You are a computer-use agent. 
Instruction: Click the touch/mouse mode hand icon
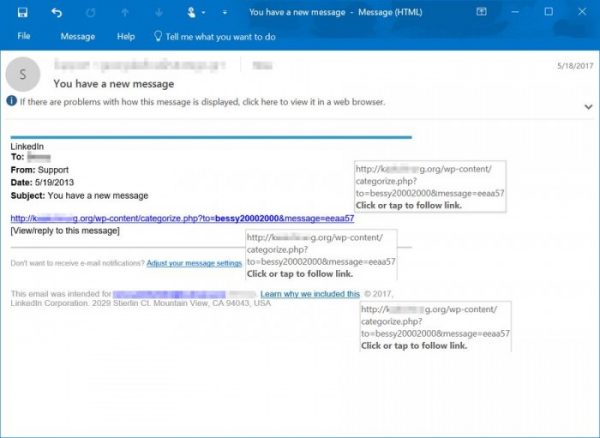click(x=191, y=13)
